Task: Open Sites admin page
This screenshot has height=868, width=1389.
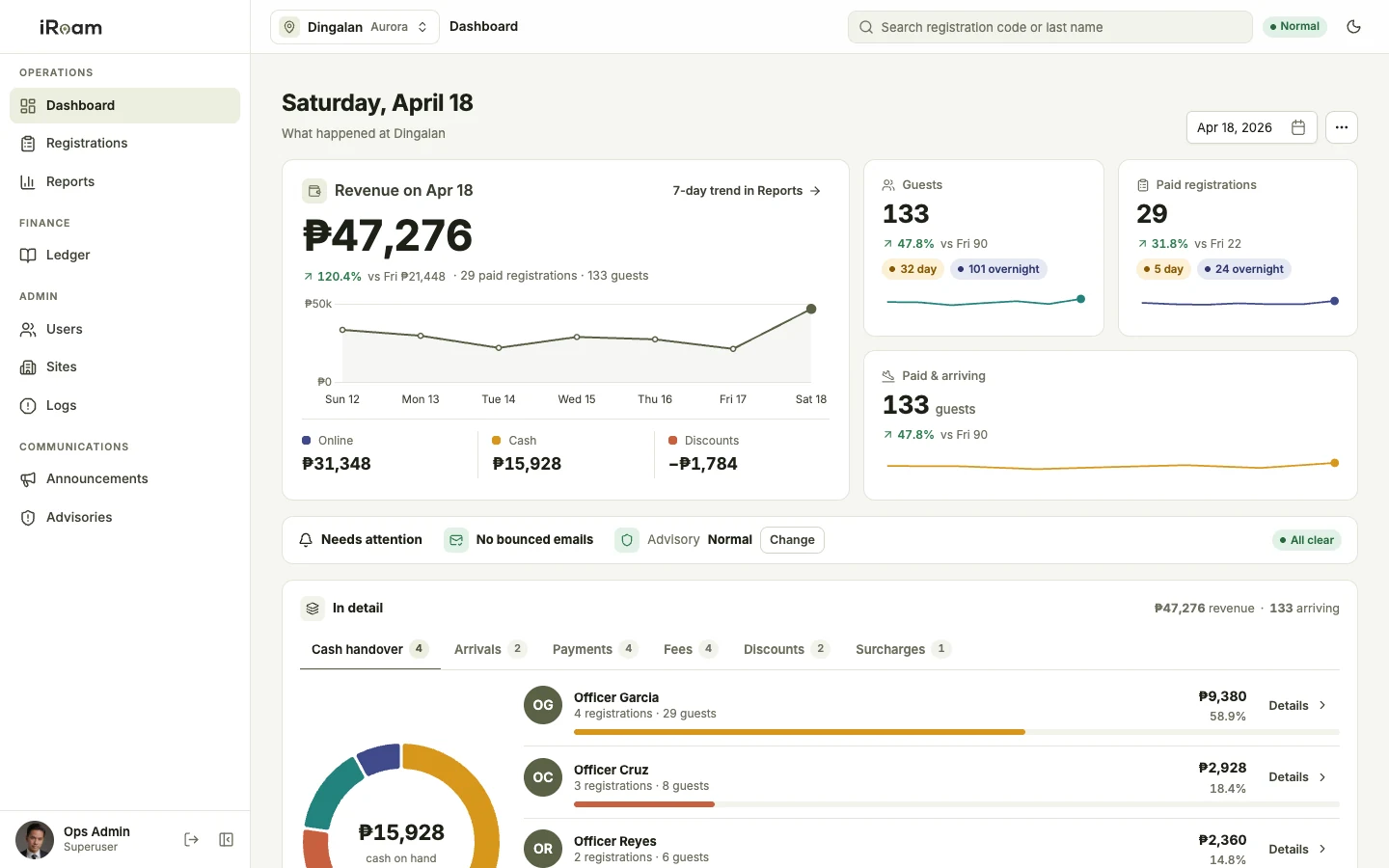Action: (x=124, y=366)
